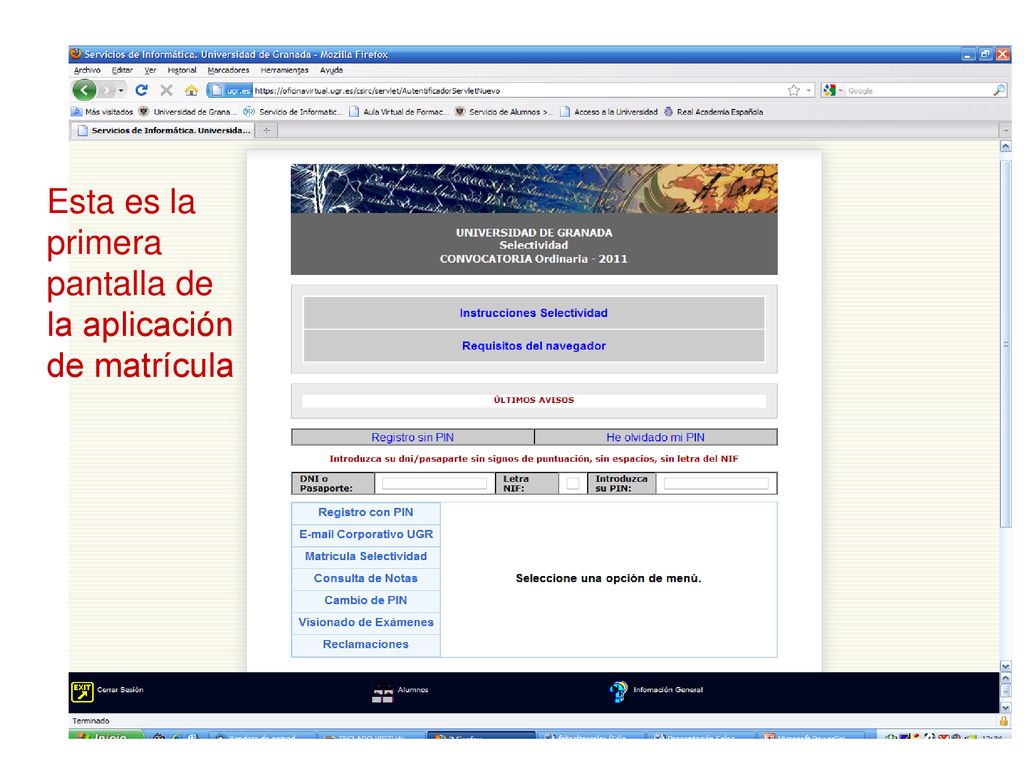Click He olvidado mi PIN
This screenshot has width=1024, height=768.
pos(655,437)
